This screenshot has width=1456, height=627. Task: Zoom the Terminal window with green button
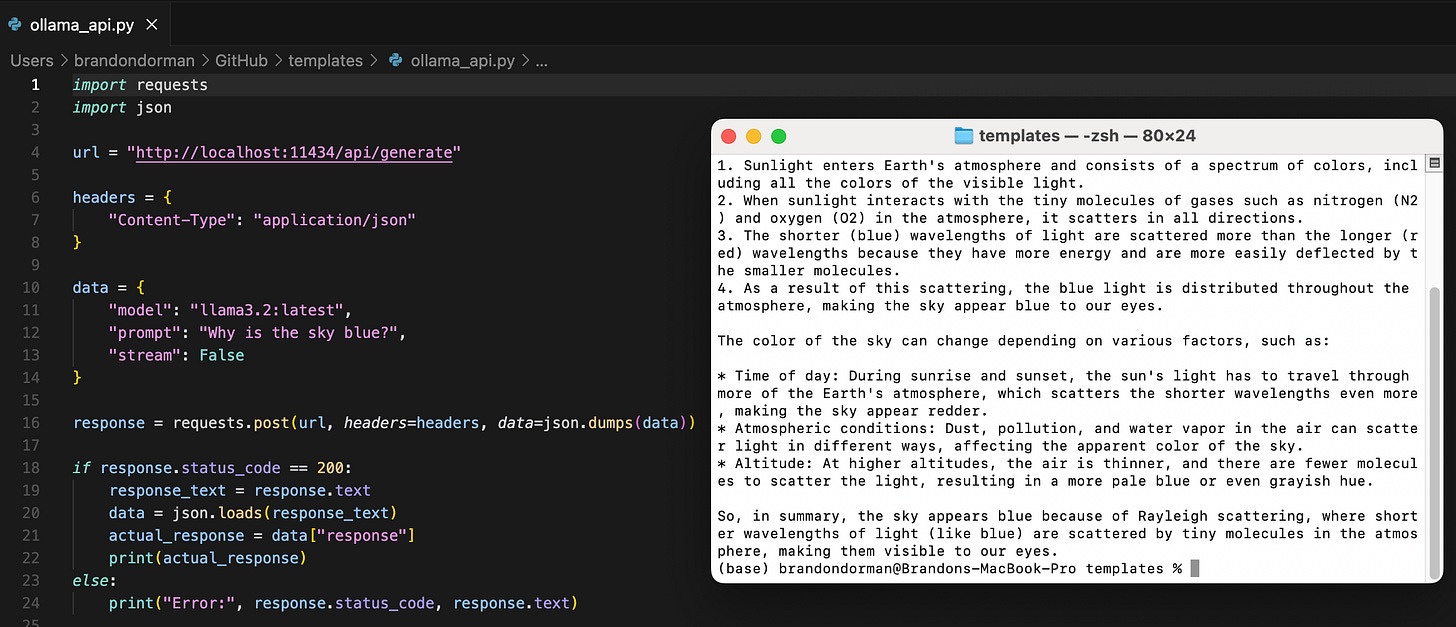point(779,136)
